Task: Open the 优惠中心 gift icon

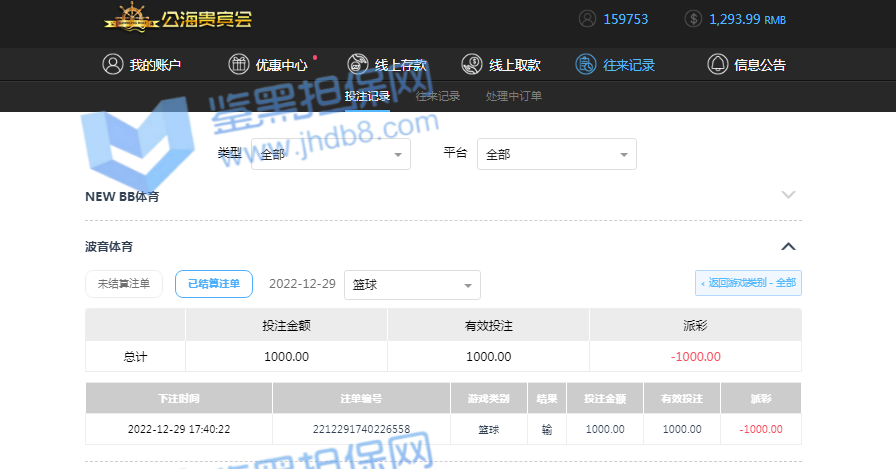Action: [x=238, y=65]
